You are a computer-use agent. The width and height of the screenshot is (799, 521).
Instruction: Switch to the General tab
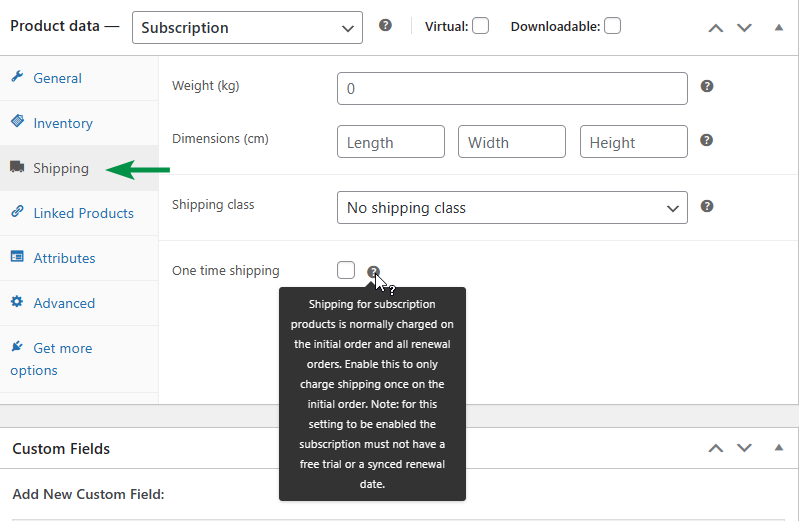(57, 78)
